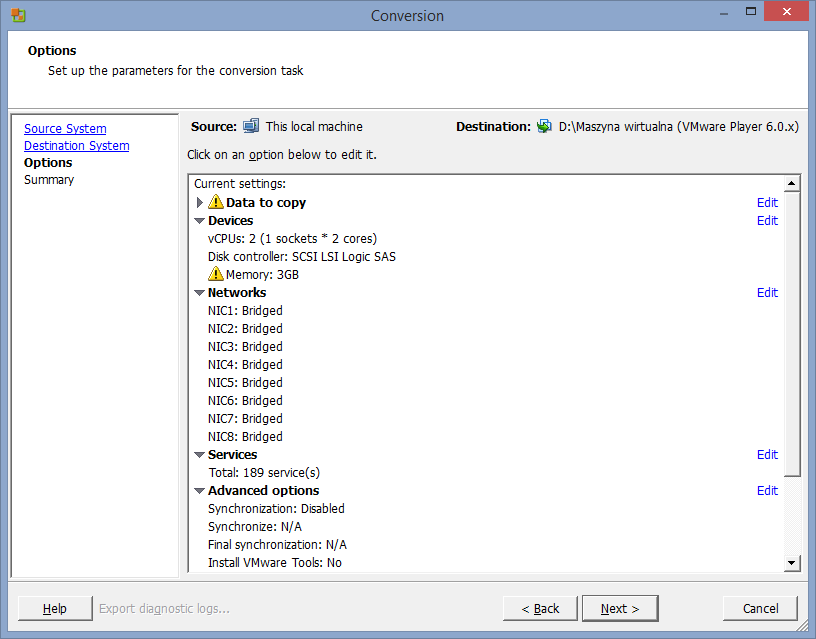Image resolution: width=816 pixels, height=639 pixels.
Task: Open the Destination System step
Action: [x=76, y=146]
